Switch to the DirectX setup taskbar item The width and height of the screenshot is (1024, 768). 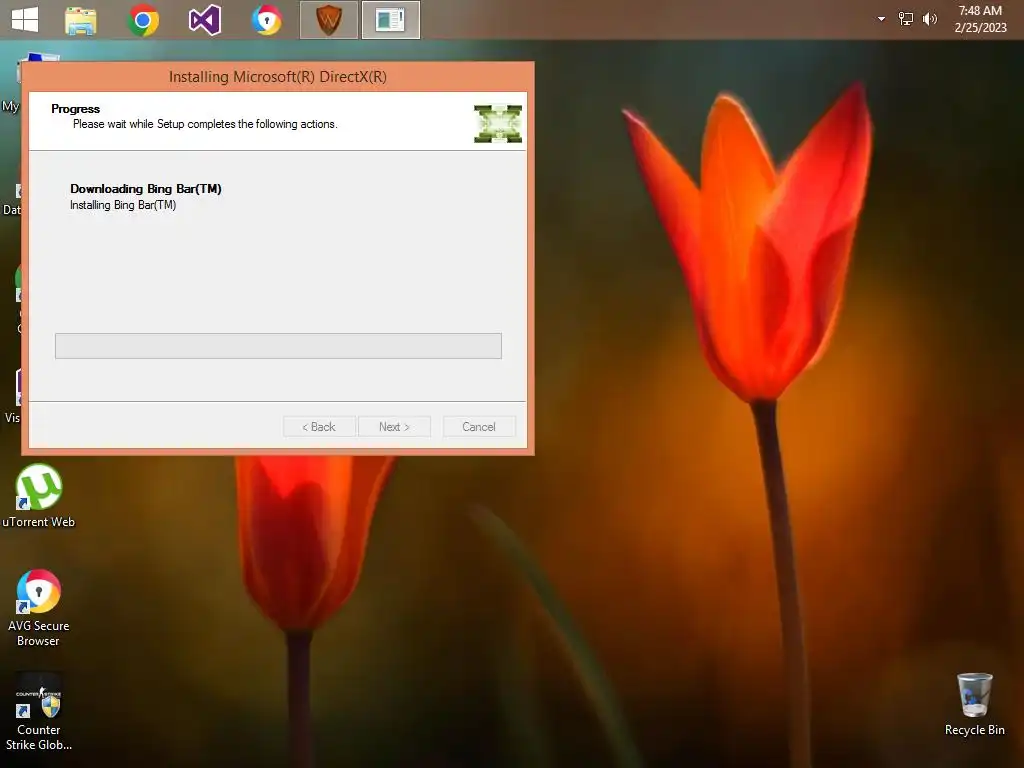pyautogui.click(x=391, y=20)
